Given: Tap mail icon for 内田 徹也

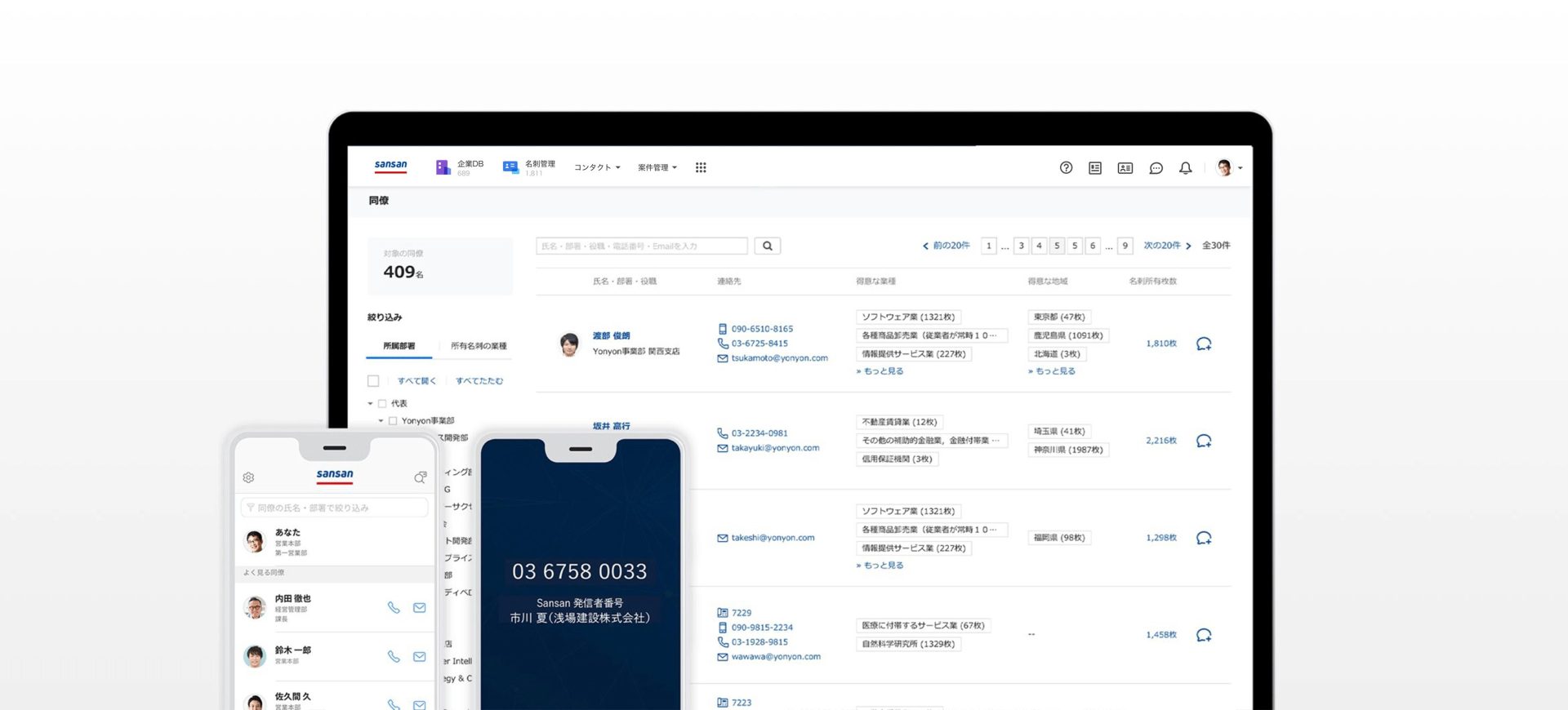Looking at the screenshot, I should [420, 607].
